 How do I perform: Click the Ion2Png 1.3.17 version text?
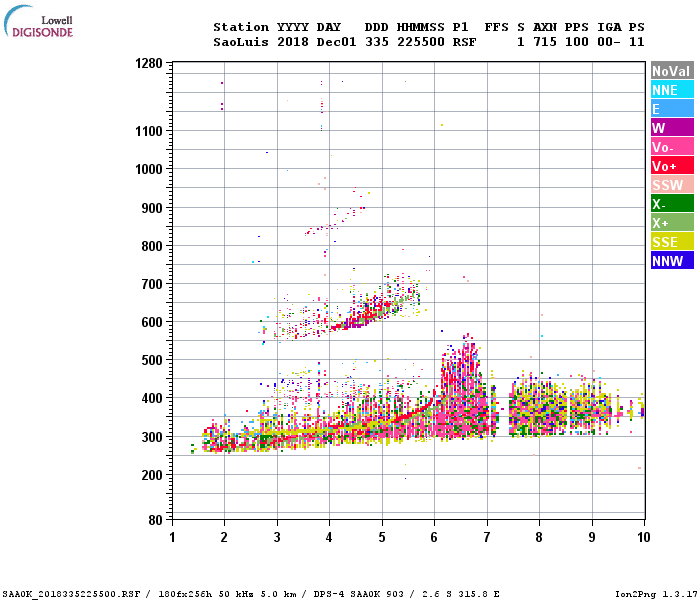click(x=657, y=594)
